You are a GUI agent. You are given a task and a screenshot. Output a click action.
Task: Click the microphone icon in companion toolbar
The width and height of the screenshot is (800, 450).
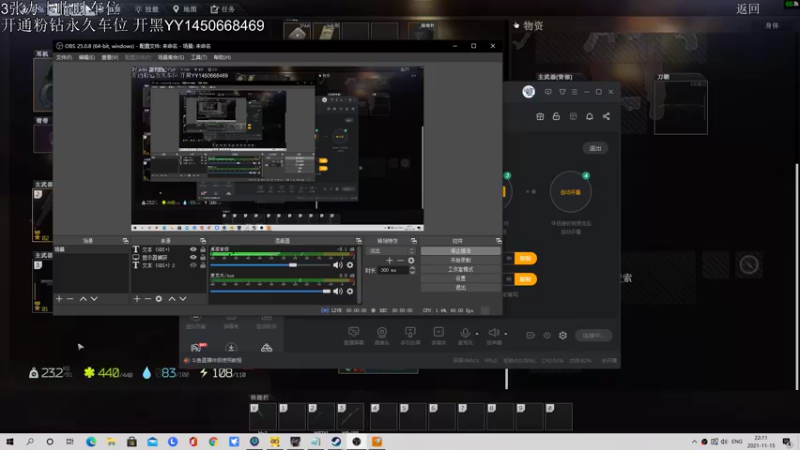[465, 333]
